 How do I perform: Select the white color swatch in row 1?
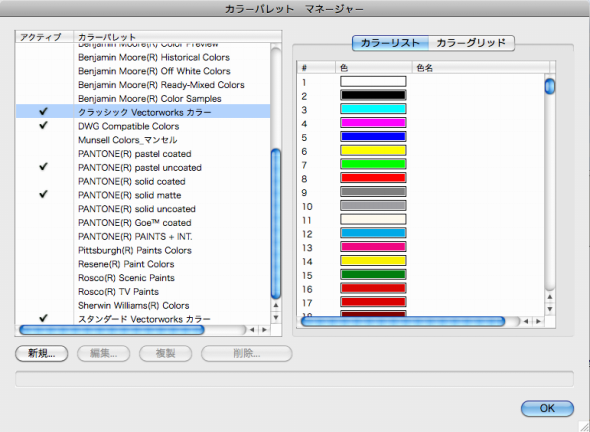coord(373,82)
